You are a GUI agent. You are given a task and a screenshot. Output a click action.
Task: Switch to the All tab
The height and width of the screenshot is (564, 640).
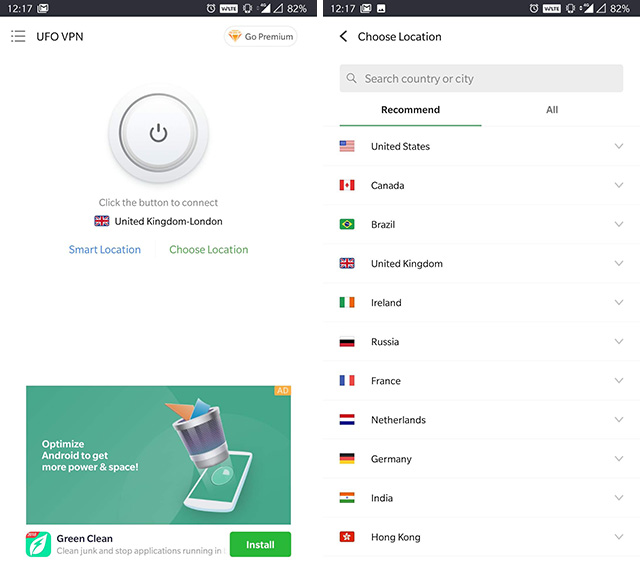click(552, 110)
